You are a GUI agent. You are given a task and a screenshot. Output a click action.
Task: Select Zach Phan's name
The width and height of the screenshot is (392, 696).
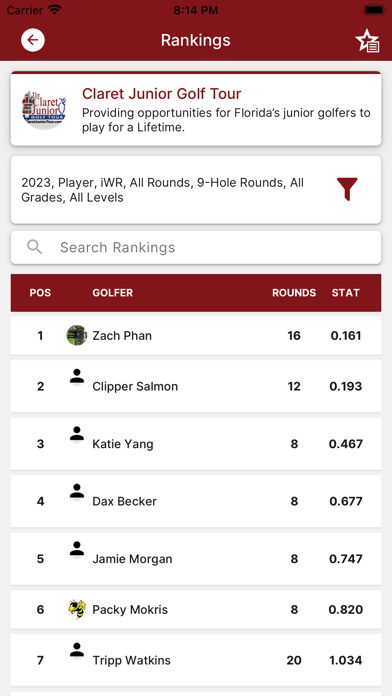click(122, 336)
